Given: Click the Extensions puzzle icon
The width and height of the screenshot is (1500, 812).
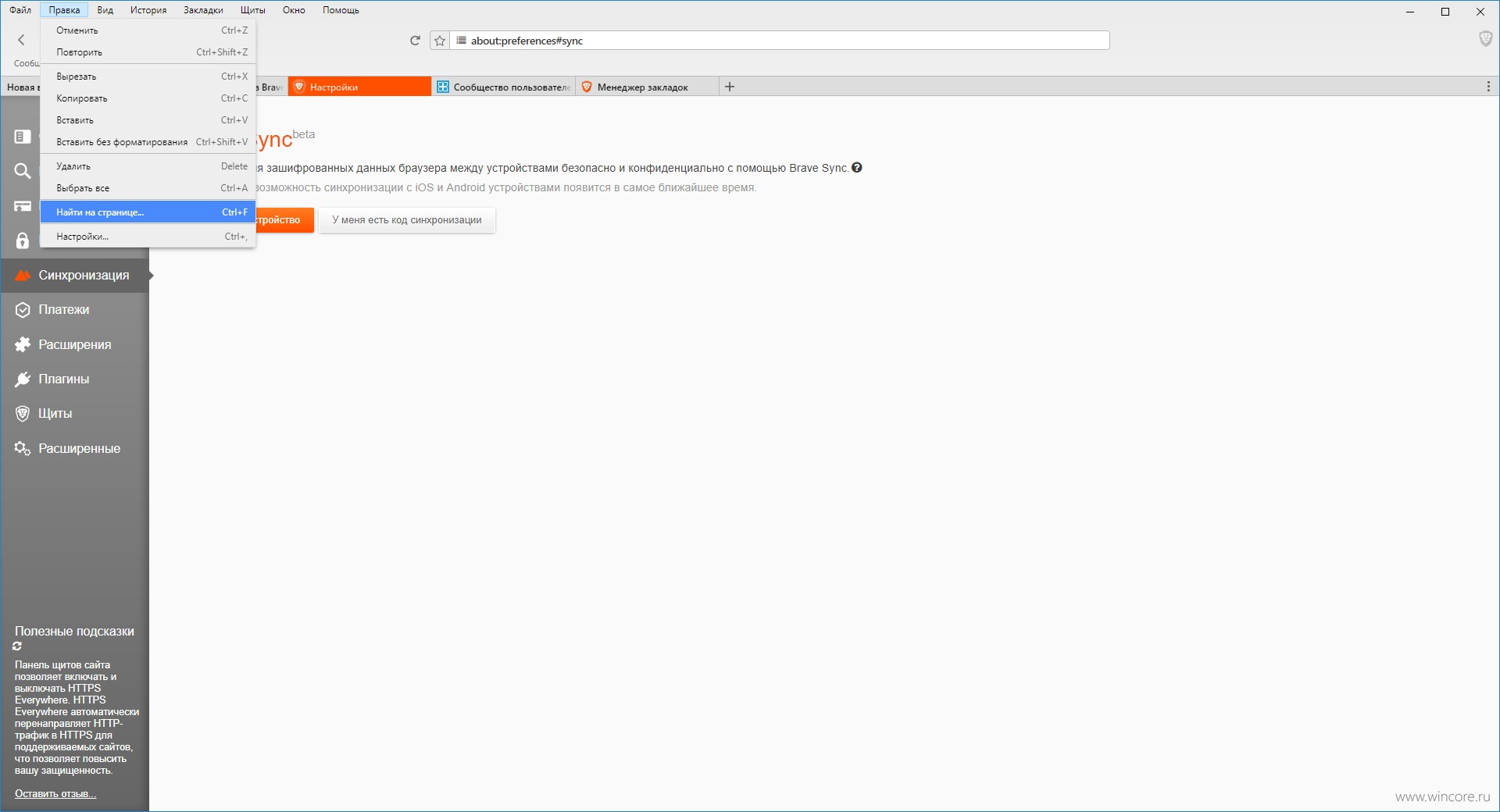Looking at the screenshot, I should coord(23,344).
